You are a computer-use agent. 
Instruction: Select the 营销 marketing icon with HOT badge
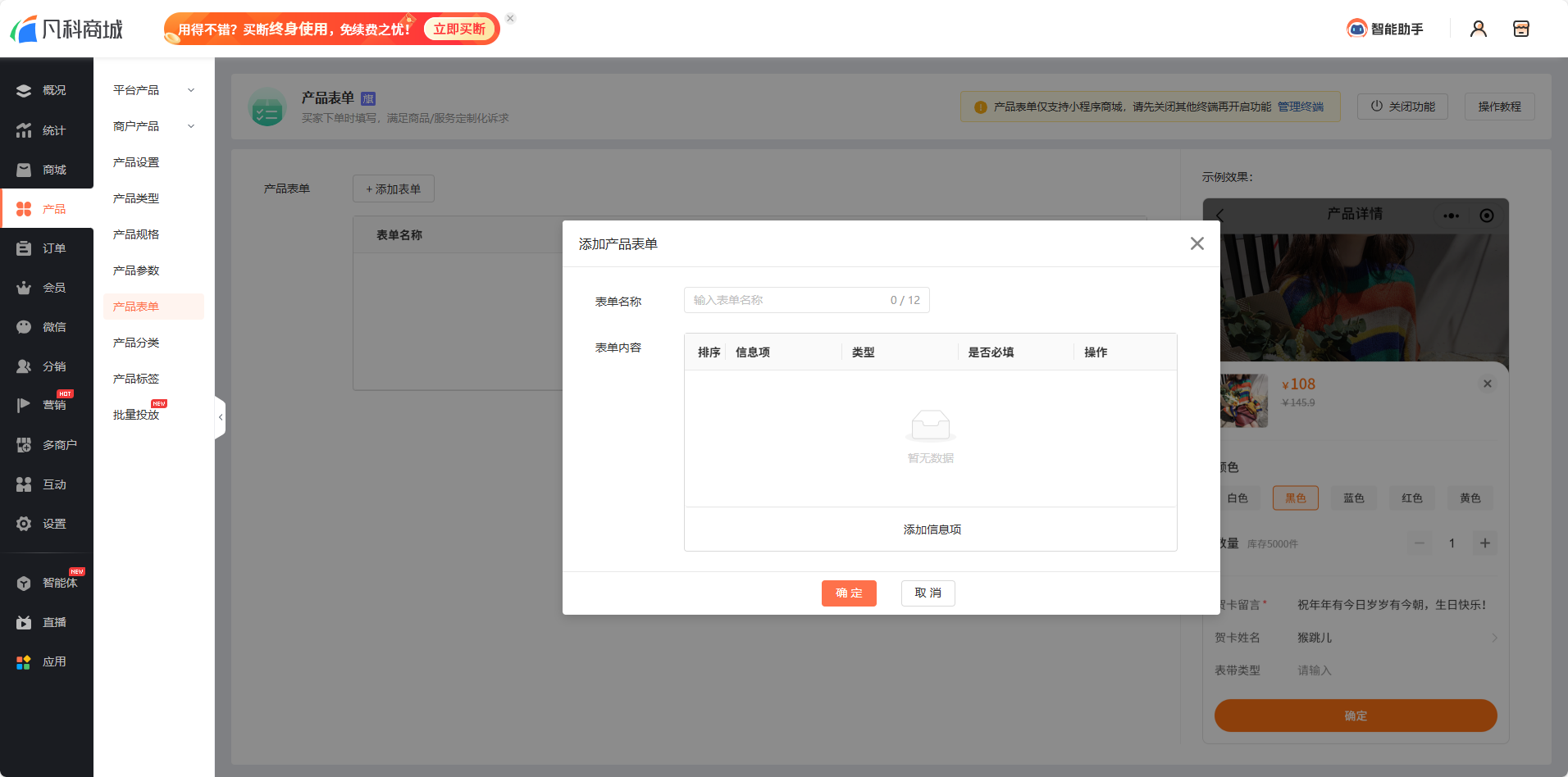click(47, 404)
